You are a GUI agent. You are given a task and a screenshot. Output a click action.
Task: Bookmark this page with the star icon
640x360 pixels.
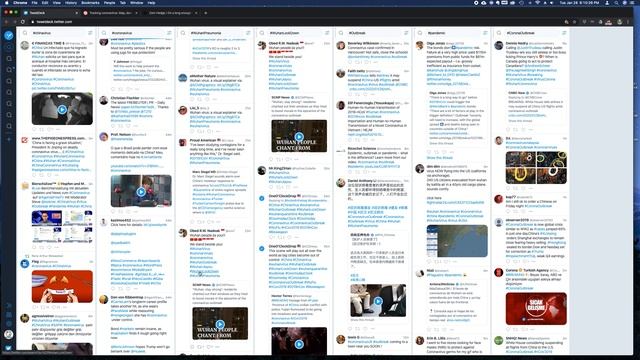[x=575, y=22]
